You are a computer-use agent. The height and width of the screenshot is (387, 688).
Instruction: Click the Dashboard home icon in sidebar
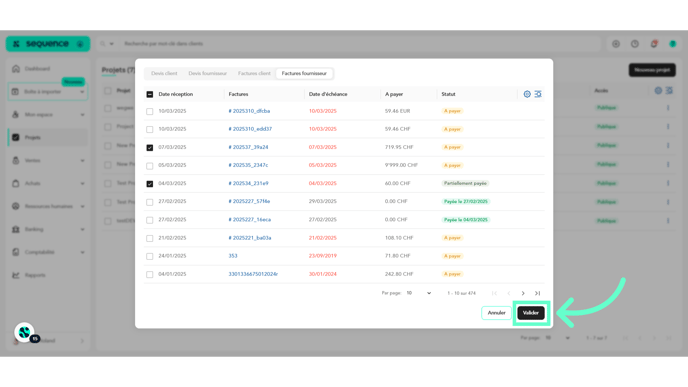point(16,68)
